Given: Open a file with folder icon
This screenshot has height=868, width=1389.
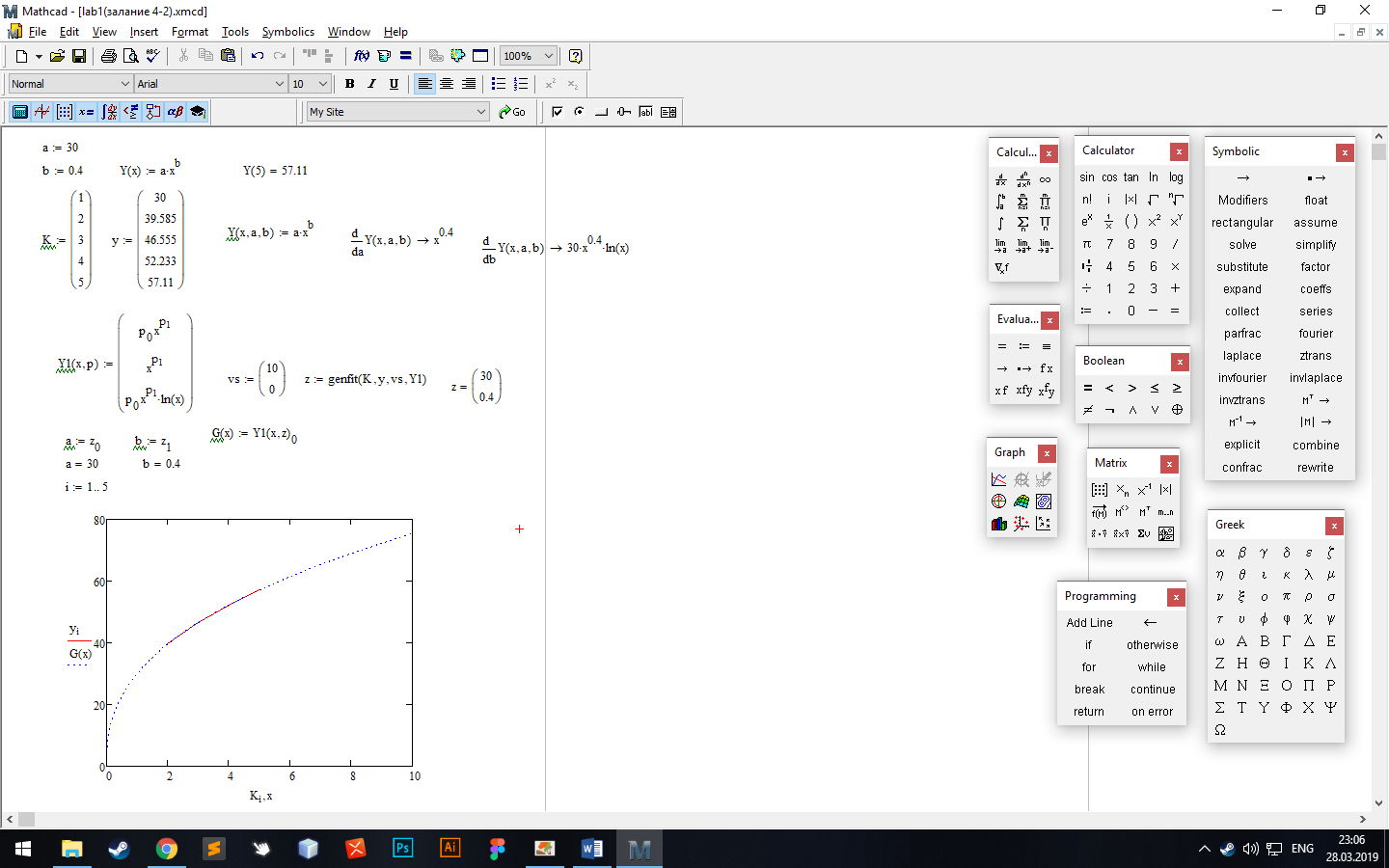Looking at the screenshot, I should [x=57, y=56].
